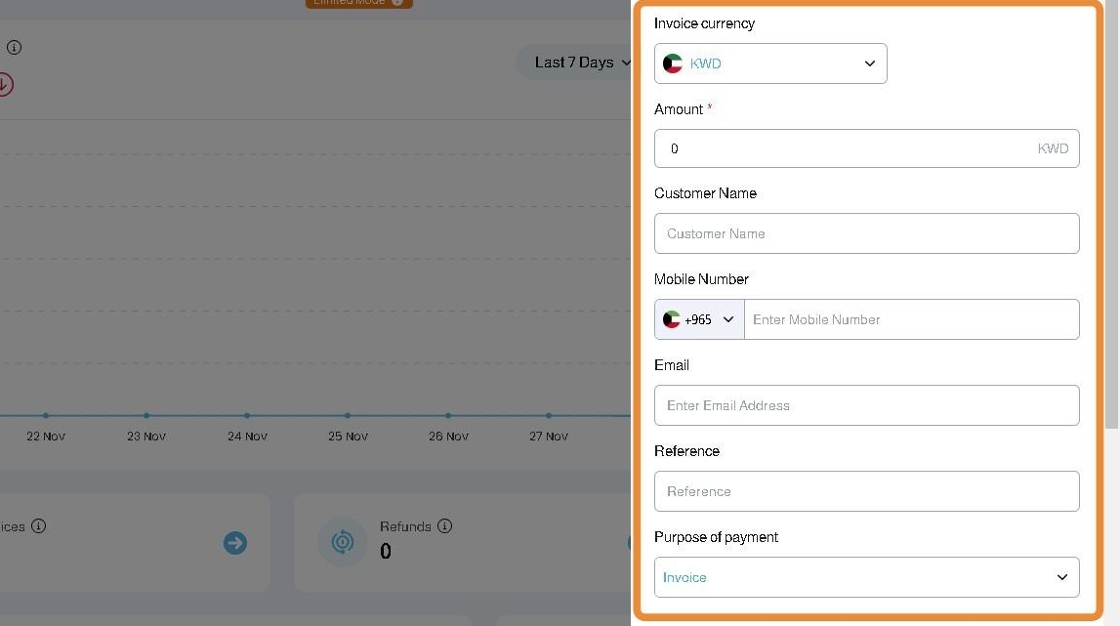This screenshot has height=626, width=1120.
Task: Click the Kuwait flag in Invoice currency
Action: [673, 64]
